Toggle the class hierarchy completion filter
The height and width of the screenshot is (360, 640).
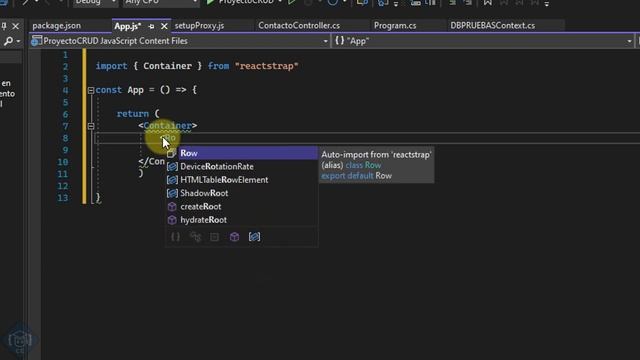(195, 237)
